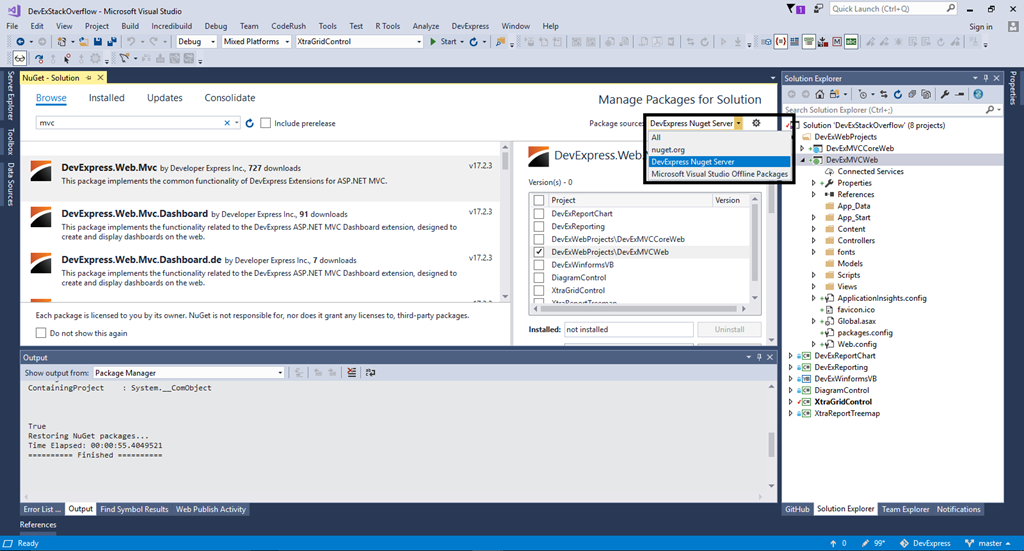Click the packages.config file in Solution Explorer
1024x551 pixels.
click(865, 333)
